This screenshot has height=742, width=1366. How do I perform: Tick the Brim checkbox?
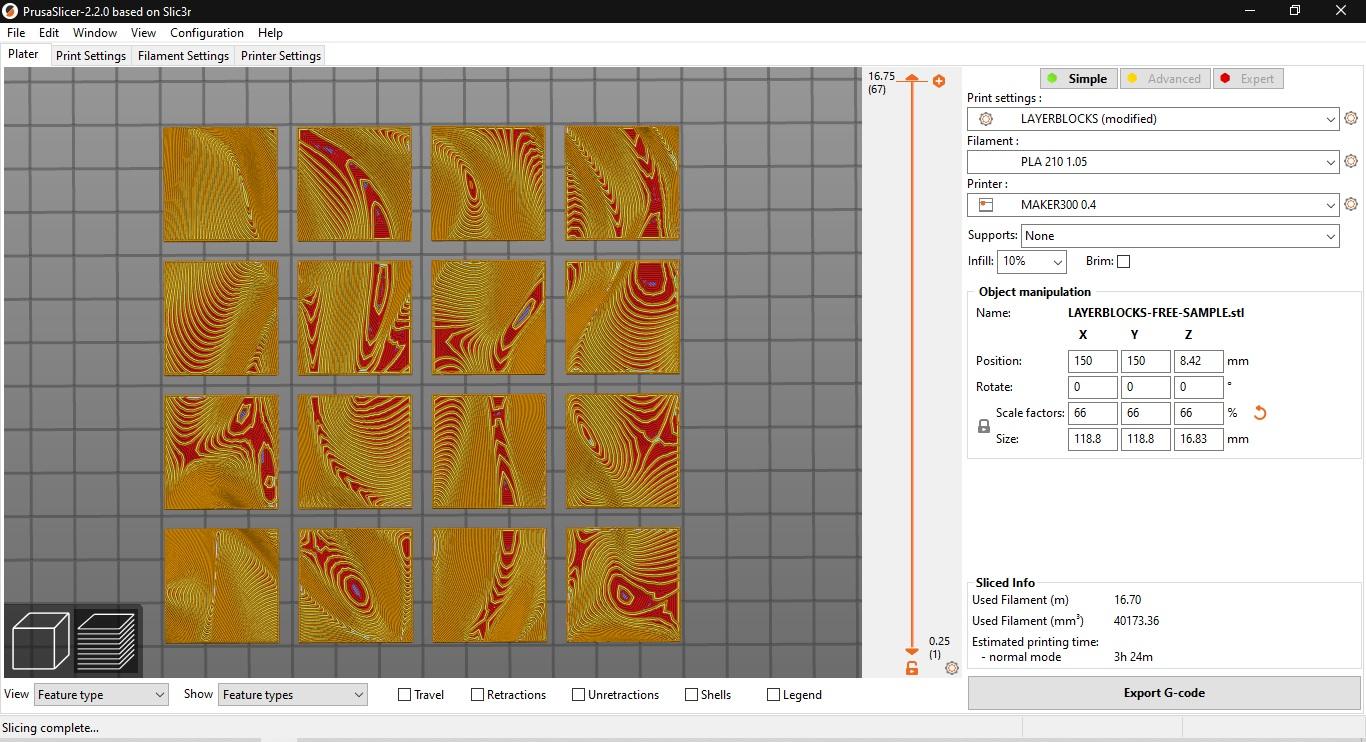click(1124, 262)
